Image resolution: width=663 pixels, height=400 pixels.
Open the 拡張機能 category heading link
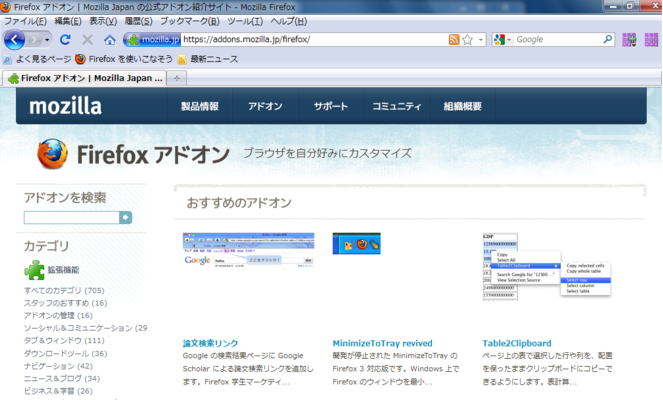coord(63,270)
